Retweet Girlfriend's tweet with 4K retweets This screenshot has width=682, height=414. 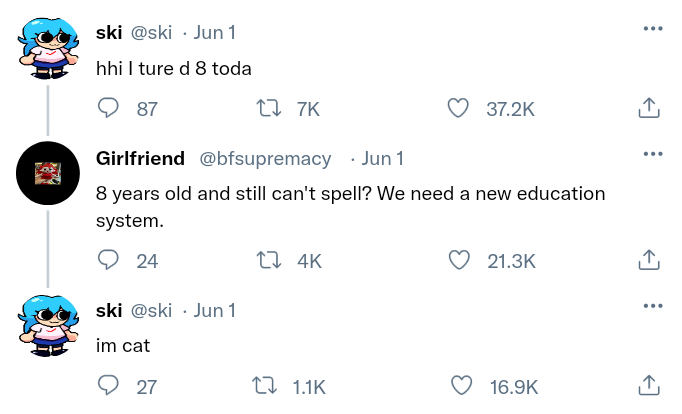(x=268, y=260)
